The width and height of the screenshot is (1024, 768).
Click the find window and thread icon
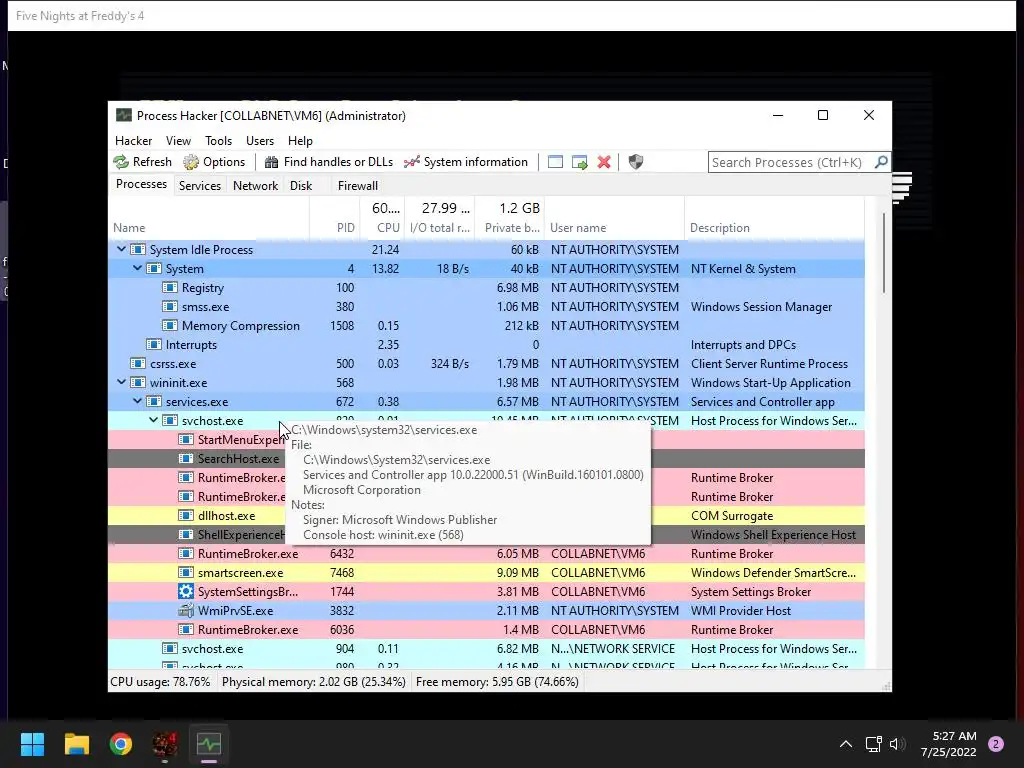click(579, 162)
